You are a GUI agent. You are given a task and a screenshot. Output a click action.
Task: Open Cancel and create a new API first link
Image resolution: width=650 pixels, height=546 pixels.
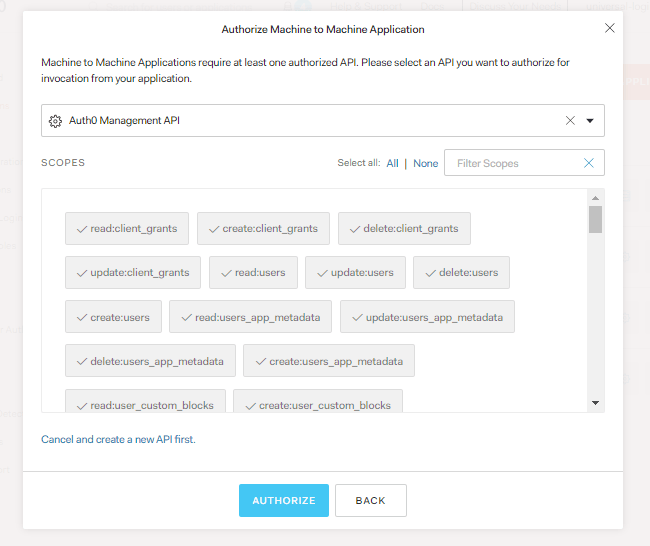click(118, 439)
